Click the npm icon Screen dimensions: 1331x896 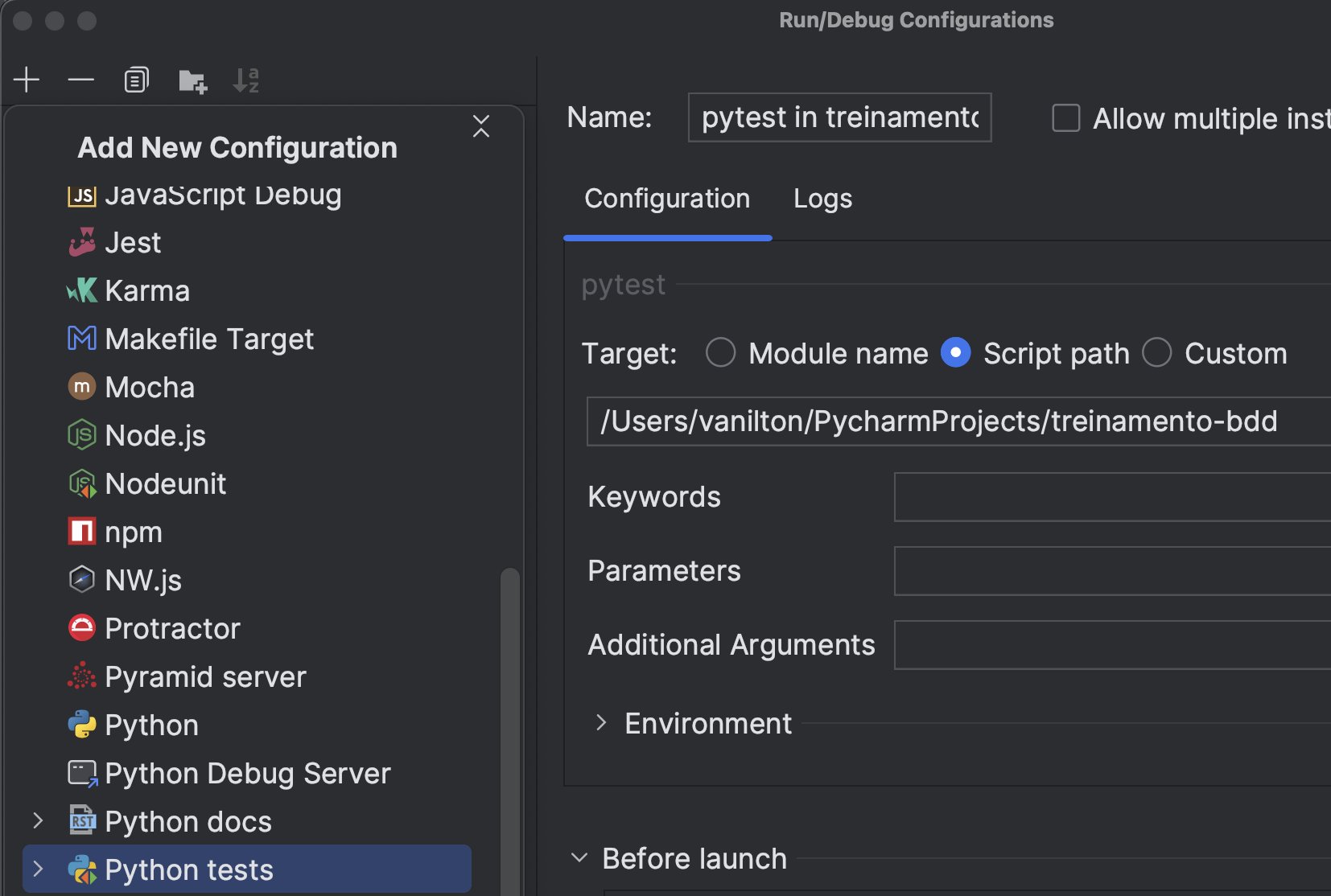pyautogui.click(x=82, y=532)
